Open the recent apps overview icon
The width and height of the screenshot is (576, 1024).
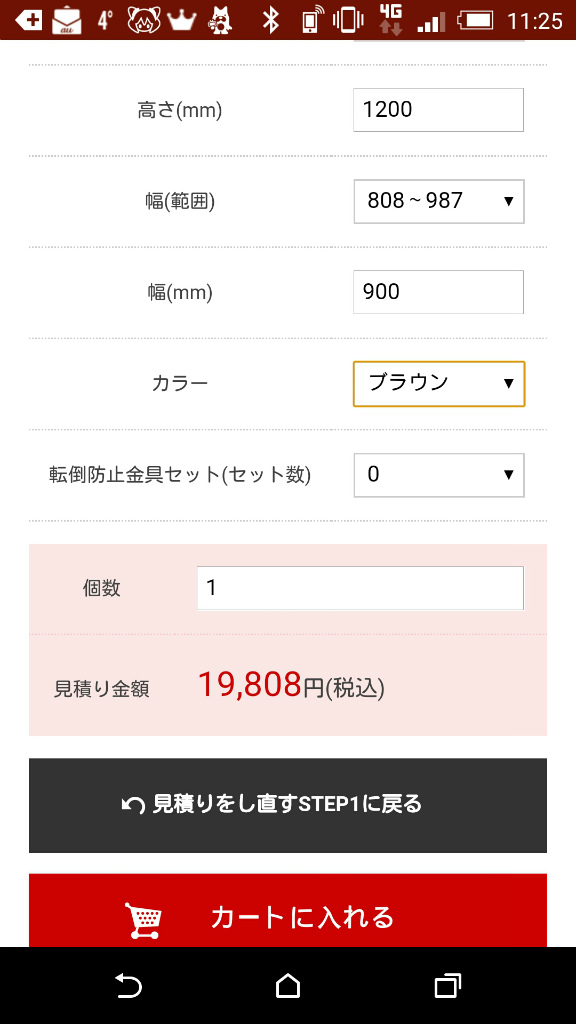447,985
